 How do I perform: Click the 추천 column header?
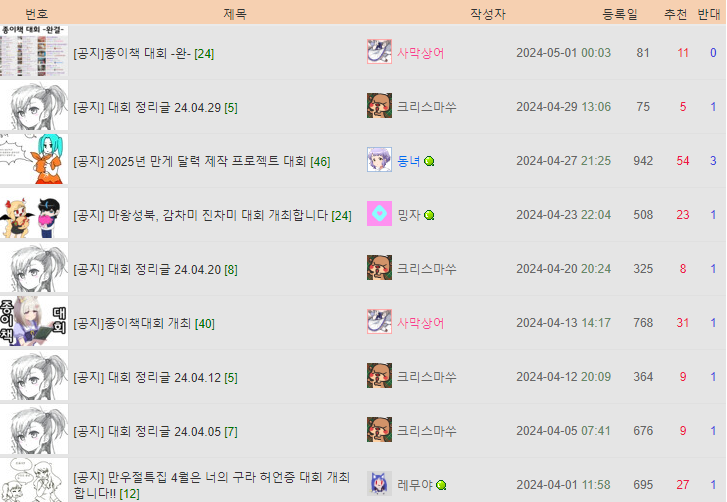pyautogui.click(x=676, y=14)
